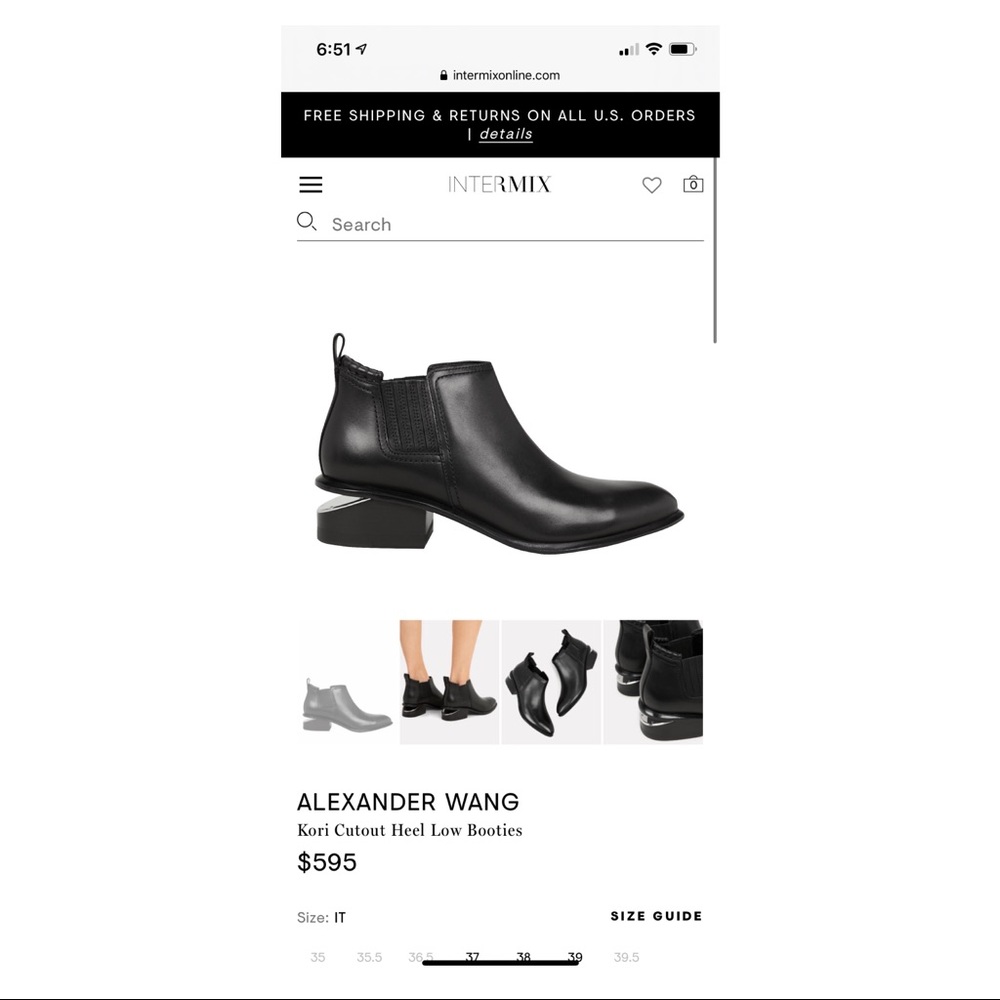Open the hamburger navigation menu

point(311,185)
